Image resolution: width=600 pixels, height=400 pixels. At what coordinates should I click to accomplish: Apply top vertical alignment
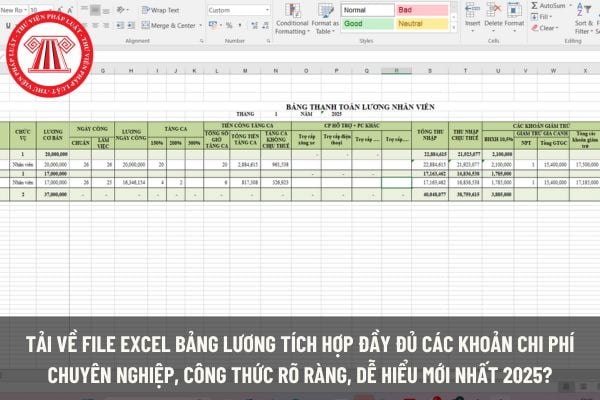click(x=85, y=10)
